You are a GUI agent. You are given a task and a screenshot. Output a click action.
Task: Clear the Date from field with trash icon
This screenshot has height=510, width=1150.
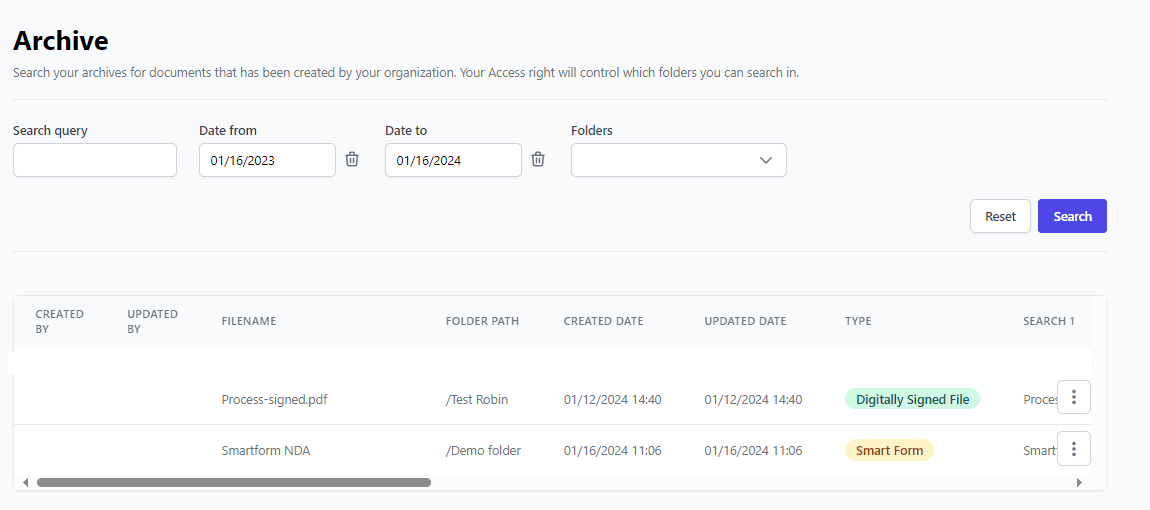coord(352,160)
